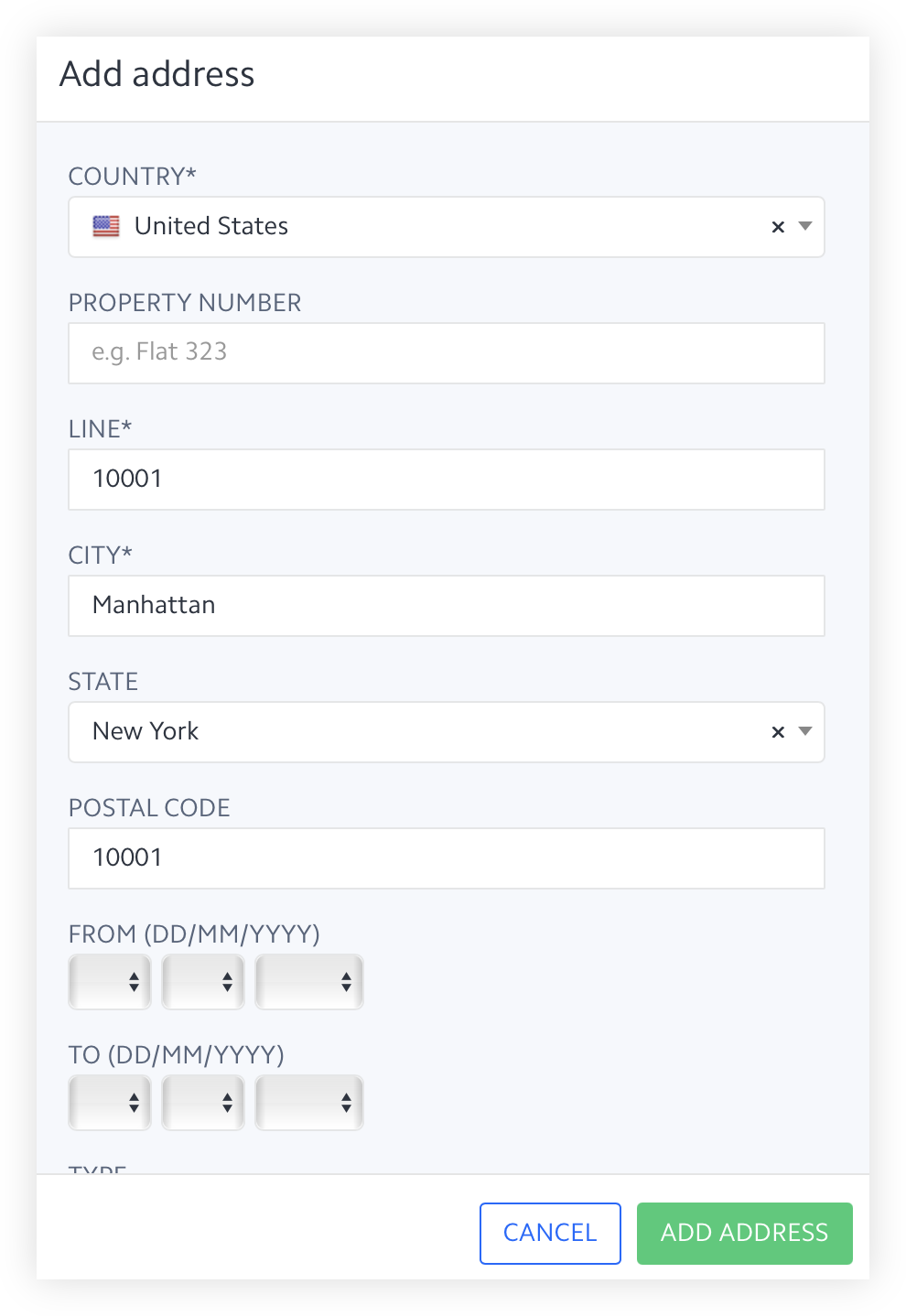Open the From date day selector
Image resolution: width=906 pixels, height=1316 pixels.
[110, 982]
